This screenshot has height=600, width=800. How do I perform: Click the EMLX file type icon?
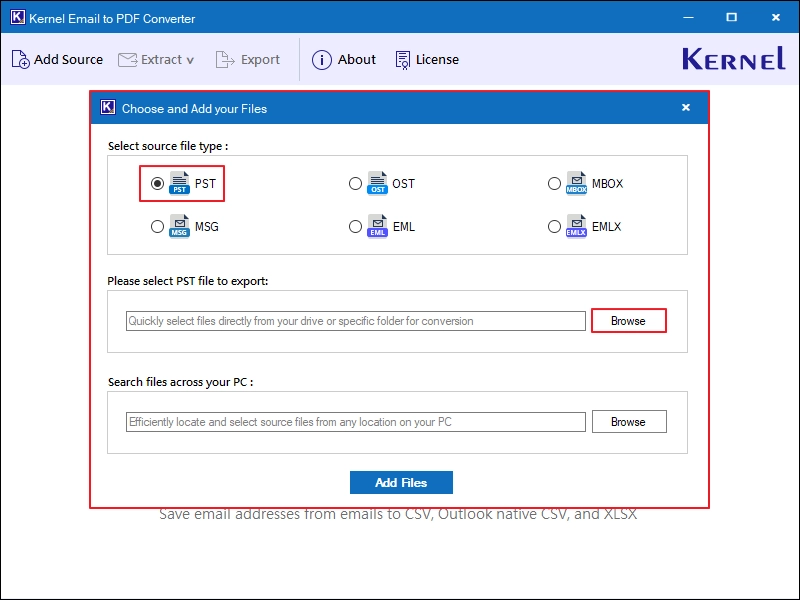click(577, 227)
